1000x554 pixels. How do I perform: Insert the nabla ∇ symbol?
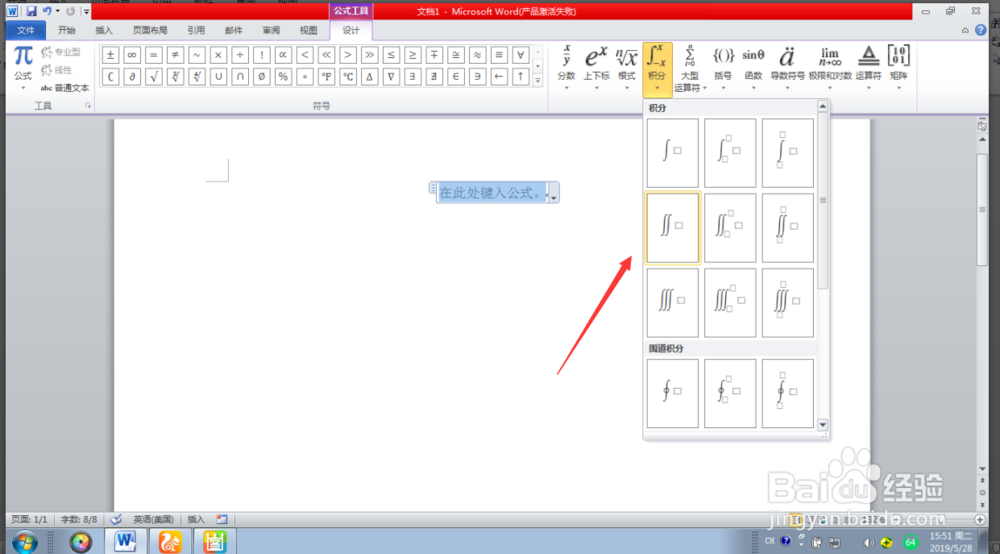(x=391, y=77)
